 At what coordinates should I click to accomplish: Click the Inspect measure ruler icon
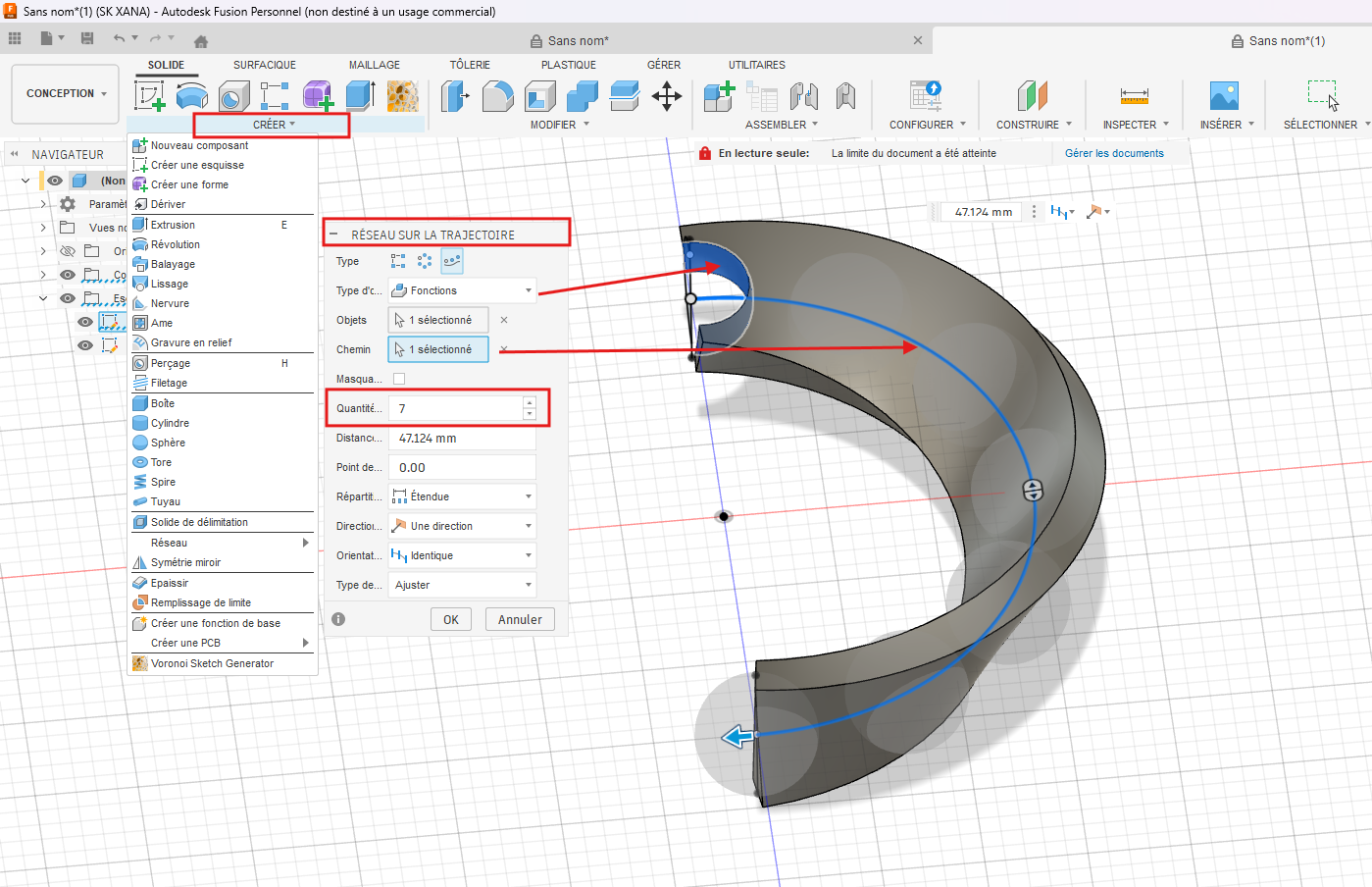tap(1134, 96)
